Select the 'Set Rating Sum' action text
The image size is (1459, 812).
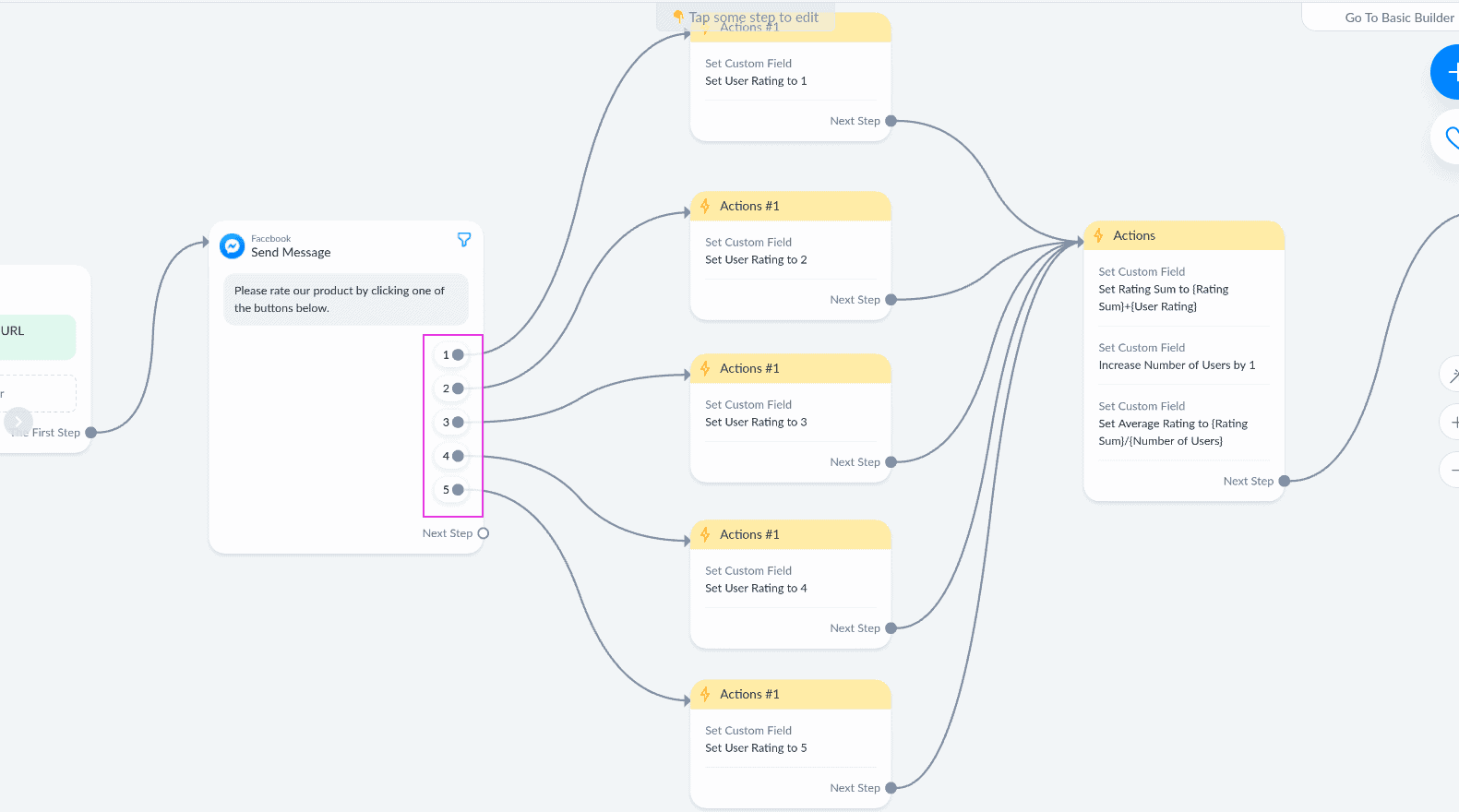point(1164,298)
